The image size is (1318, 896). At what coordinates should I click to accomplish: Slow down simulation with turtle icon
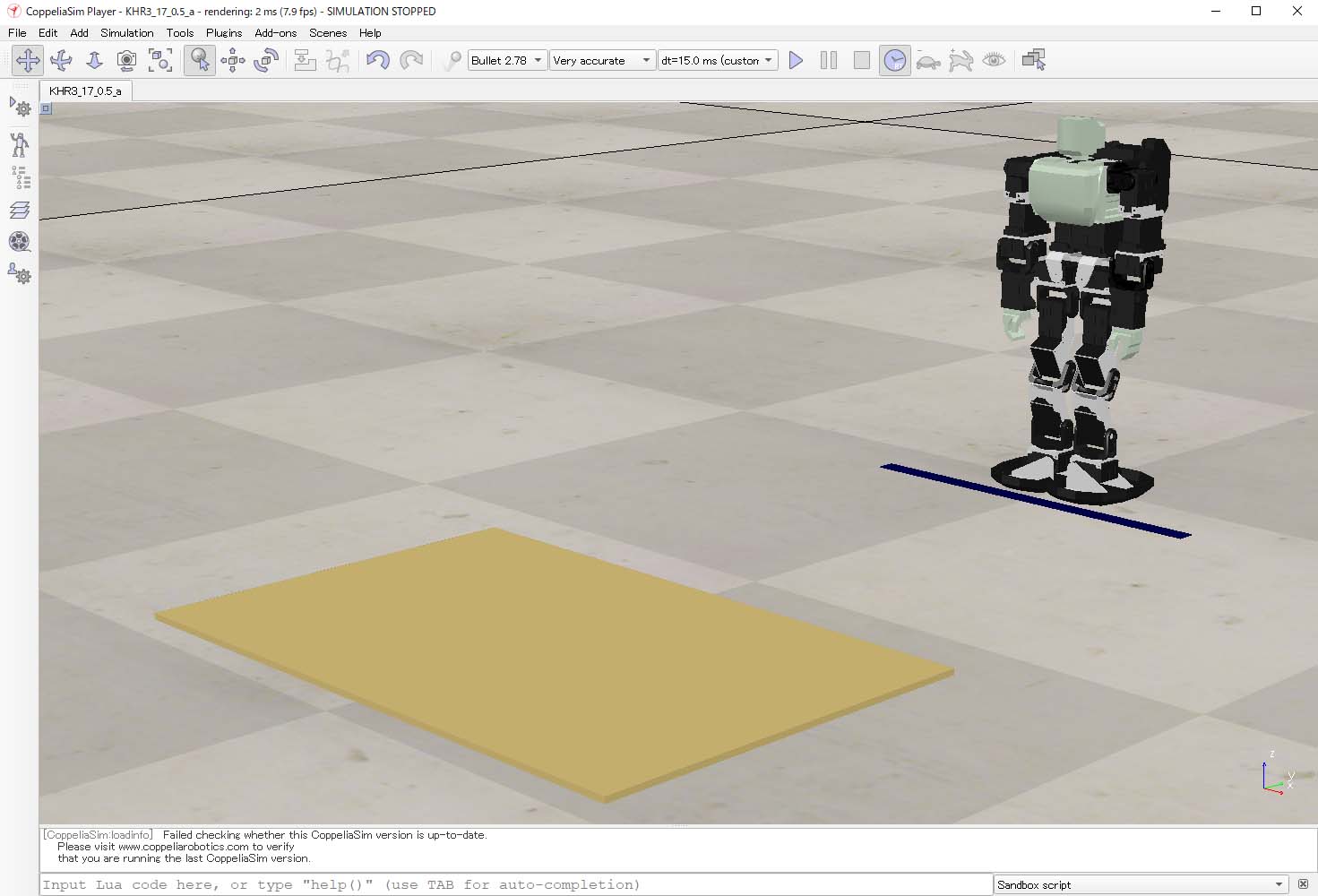[x=928, y=60]
